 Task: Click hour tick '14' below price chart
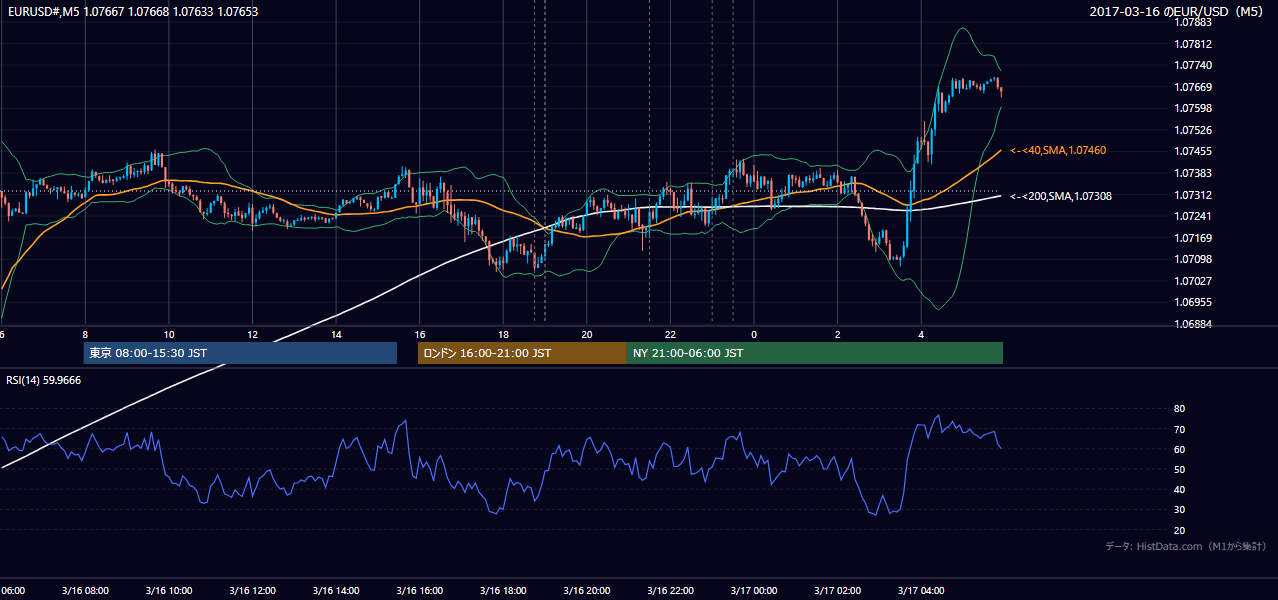pos(336,334)
